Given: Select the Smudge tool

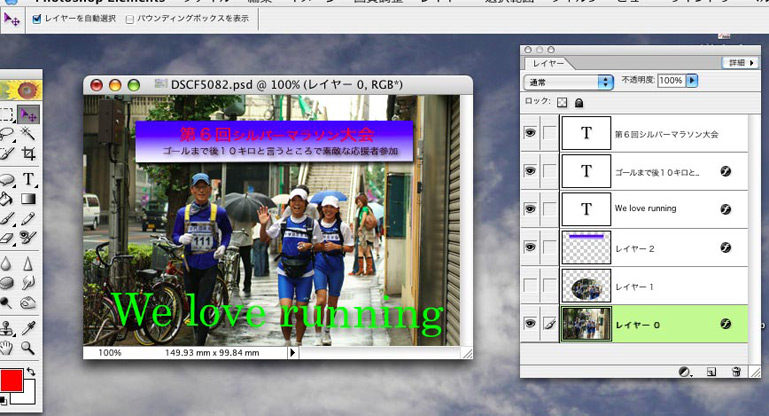Looking at the screenshot, I should pyautogui.click(x=28, y=283).
